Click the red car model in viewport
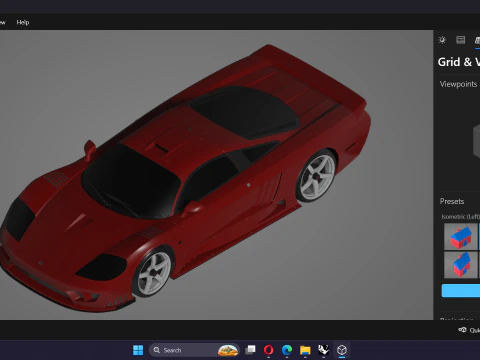The height and width of the screenshot is (360, 480). tap(185, 177)
